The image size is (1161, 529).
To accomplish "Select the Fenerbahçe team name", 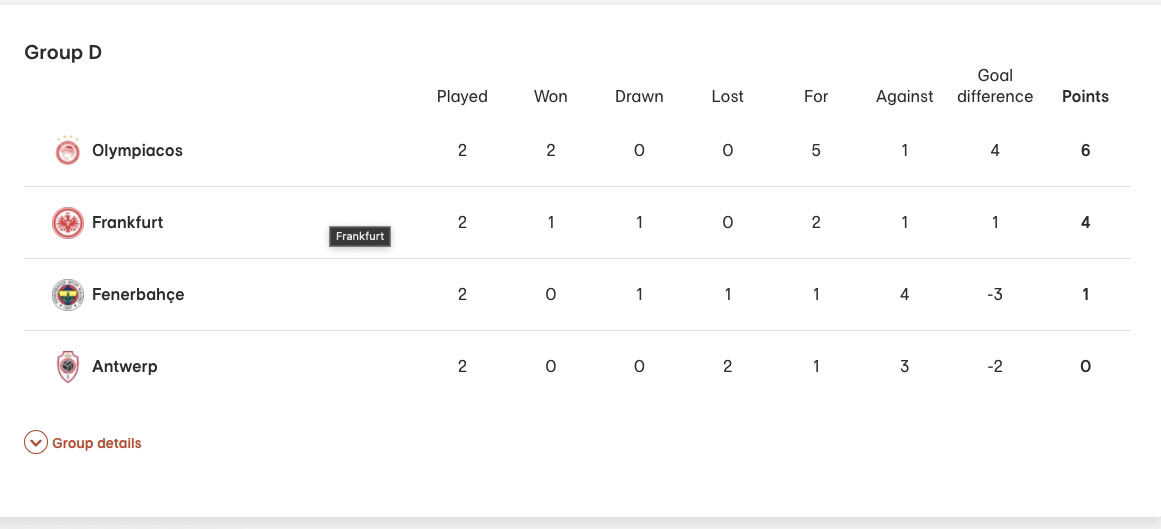I will click(138, 294).
